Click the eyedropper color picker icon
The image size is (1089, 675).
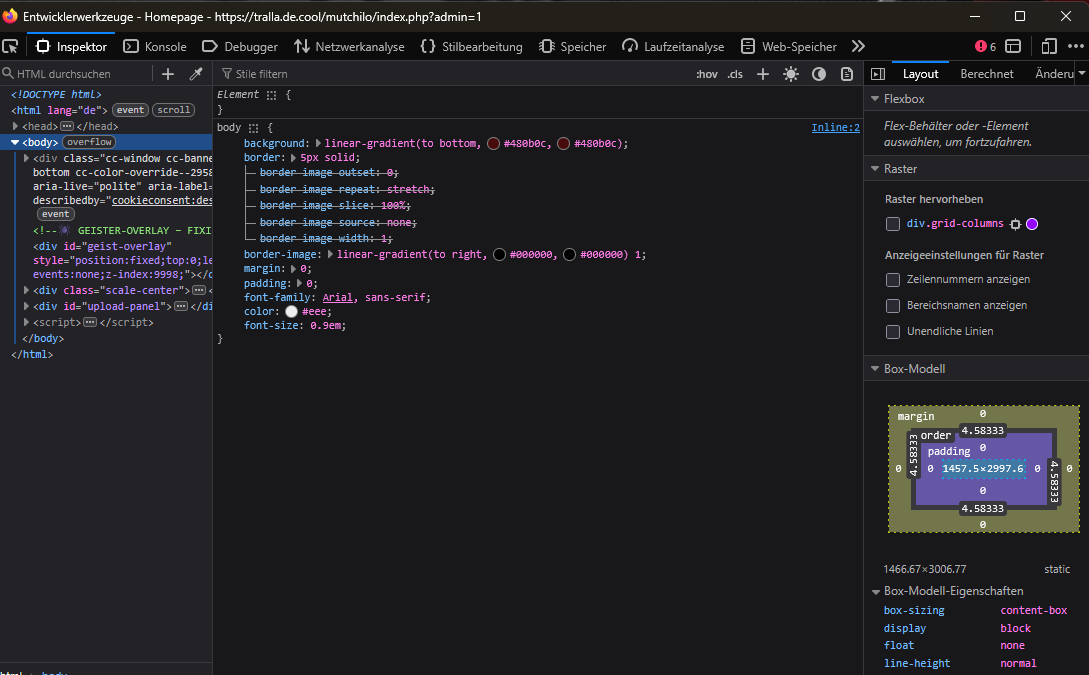pyautogui.click(x=196, y=74)
